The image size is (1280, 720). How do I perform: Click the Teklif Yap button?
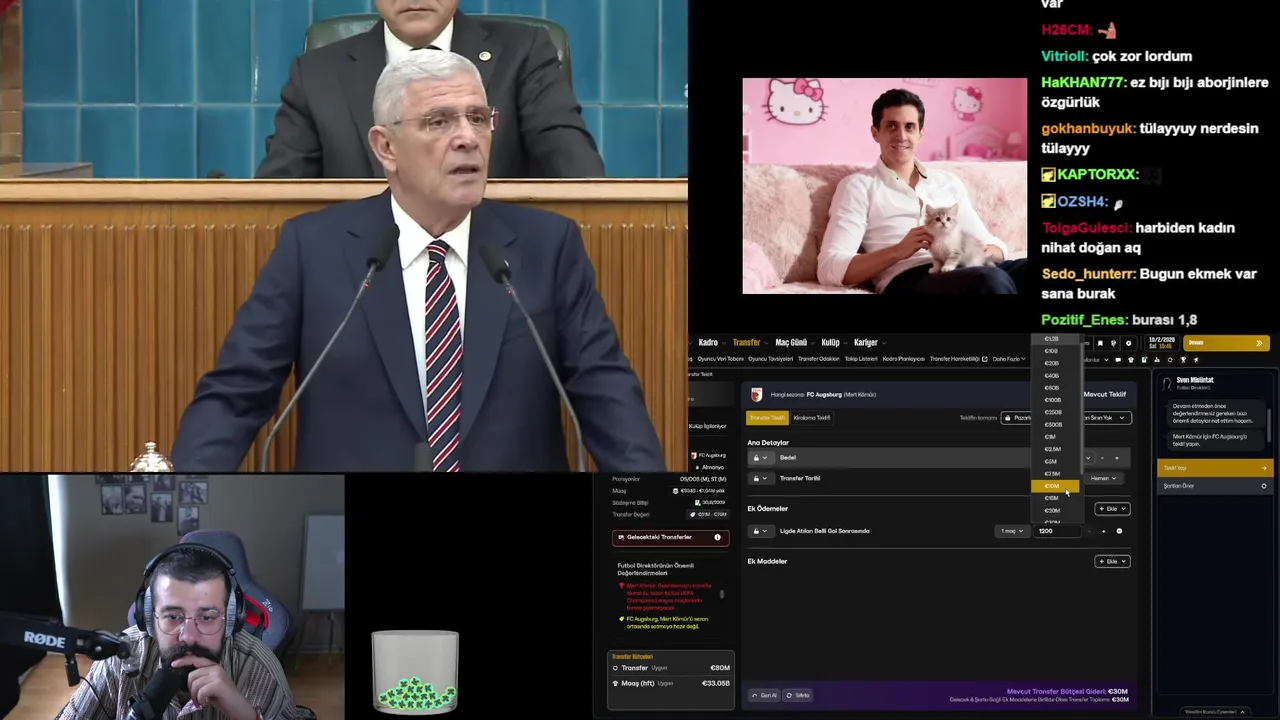point(1214,468)
